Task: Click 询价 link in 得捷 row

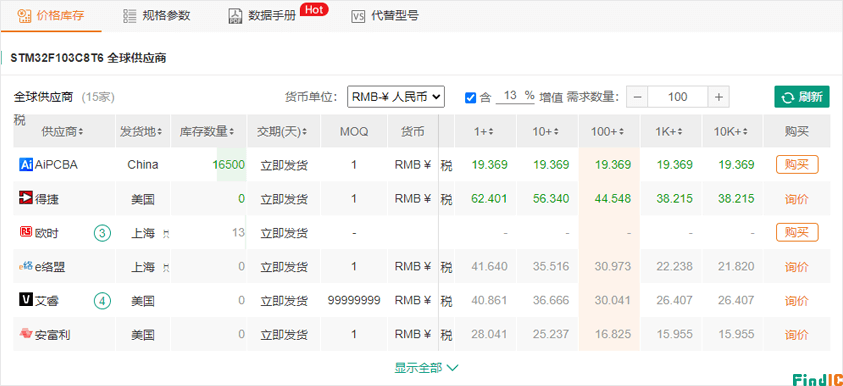Action: click(x=797, y=199)
